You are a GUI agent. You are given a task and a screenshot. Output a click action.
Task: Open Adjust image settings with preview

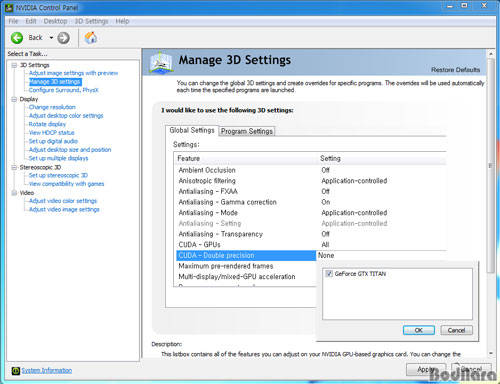(73, 73)
